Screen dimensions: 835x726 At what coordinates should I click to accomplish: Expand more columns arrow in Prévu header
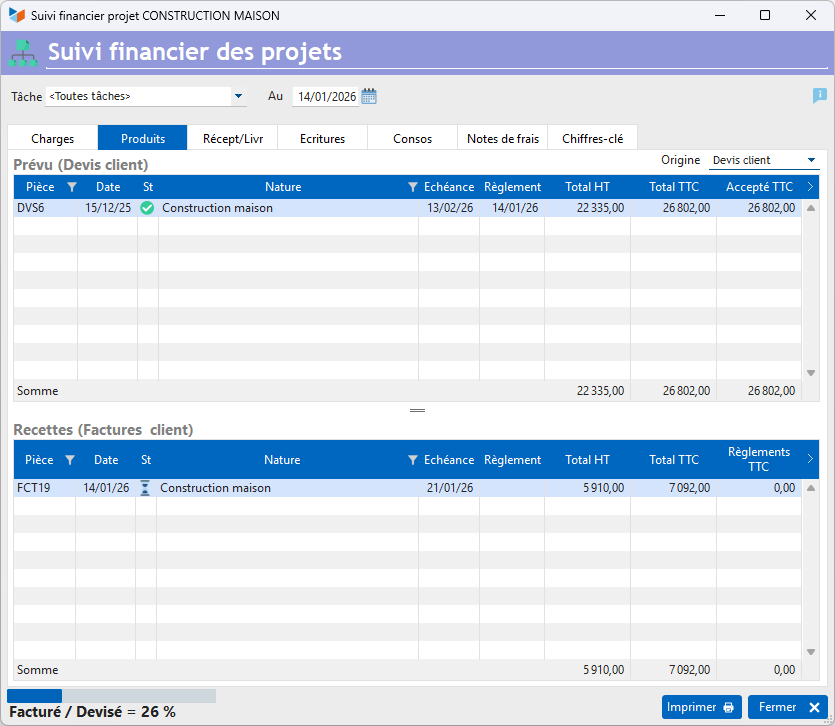point(810,186)
